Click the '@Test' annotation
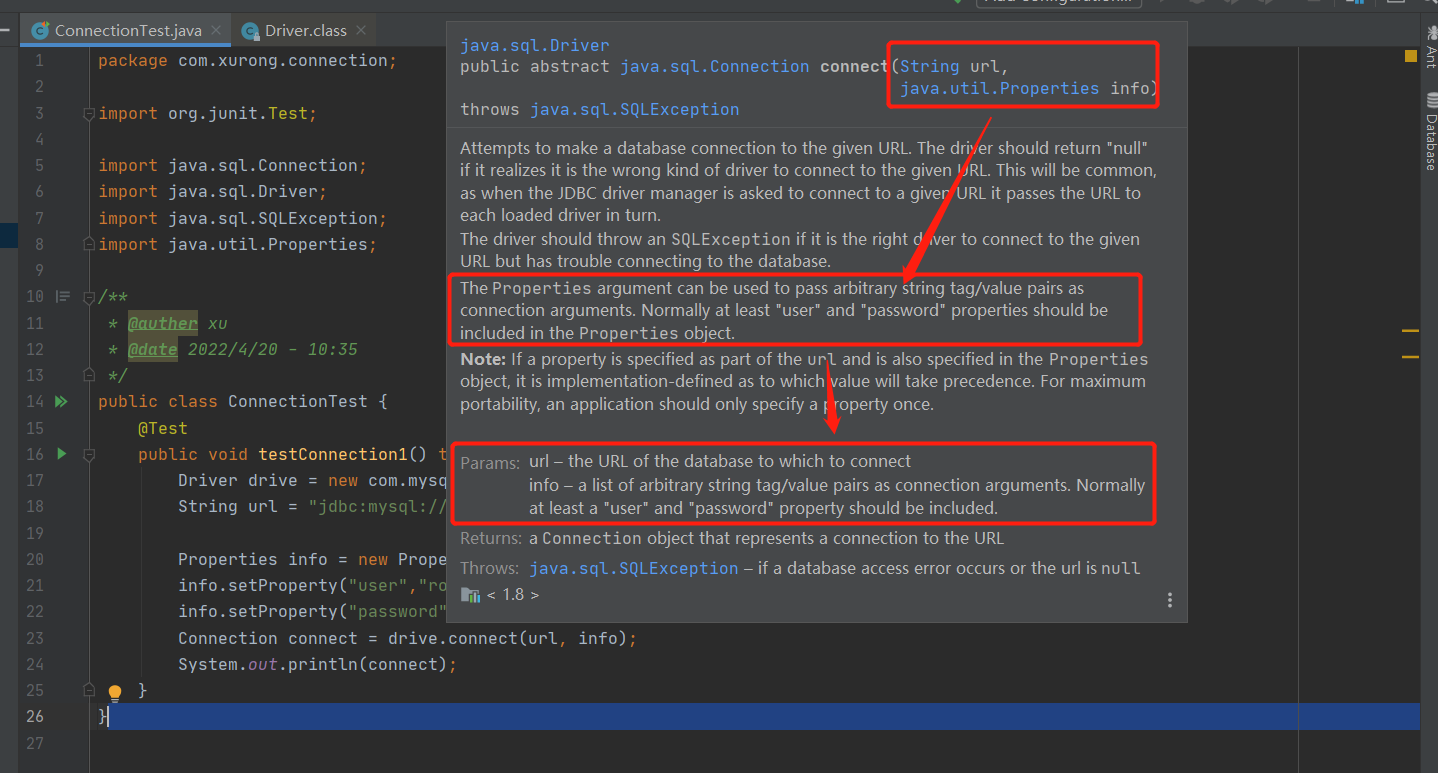Screen dimensions: 1438x773 pyautogui.click(x=163, y=428)
